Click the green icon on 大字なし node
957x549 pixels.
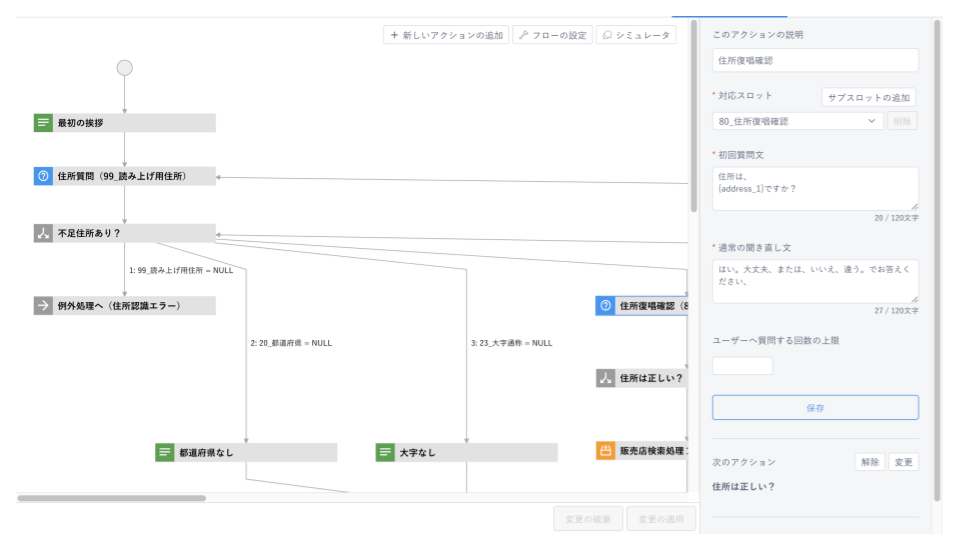[x=385, y=453]
